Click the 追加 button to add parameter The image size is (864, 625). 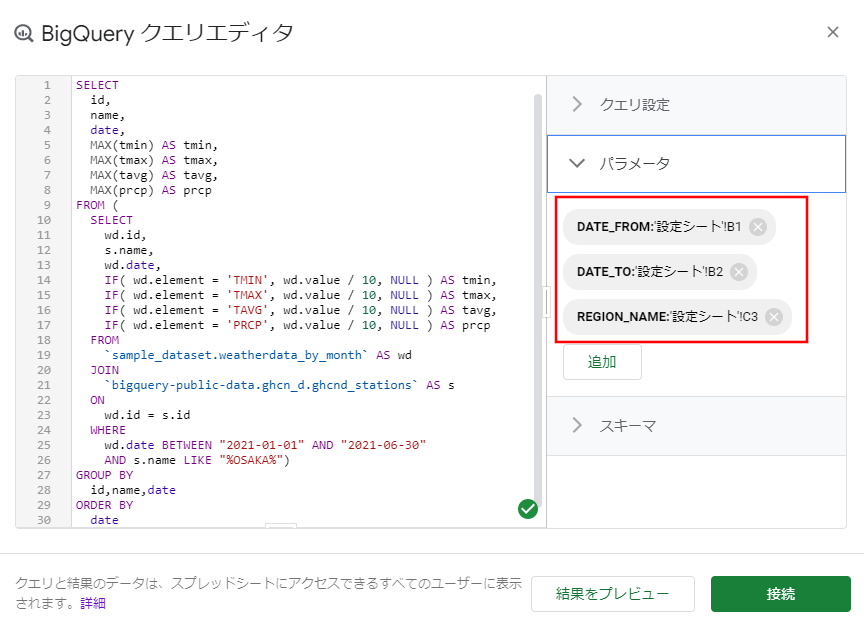point(602,362)
